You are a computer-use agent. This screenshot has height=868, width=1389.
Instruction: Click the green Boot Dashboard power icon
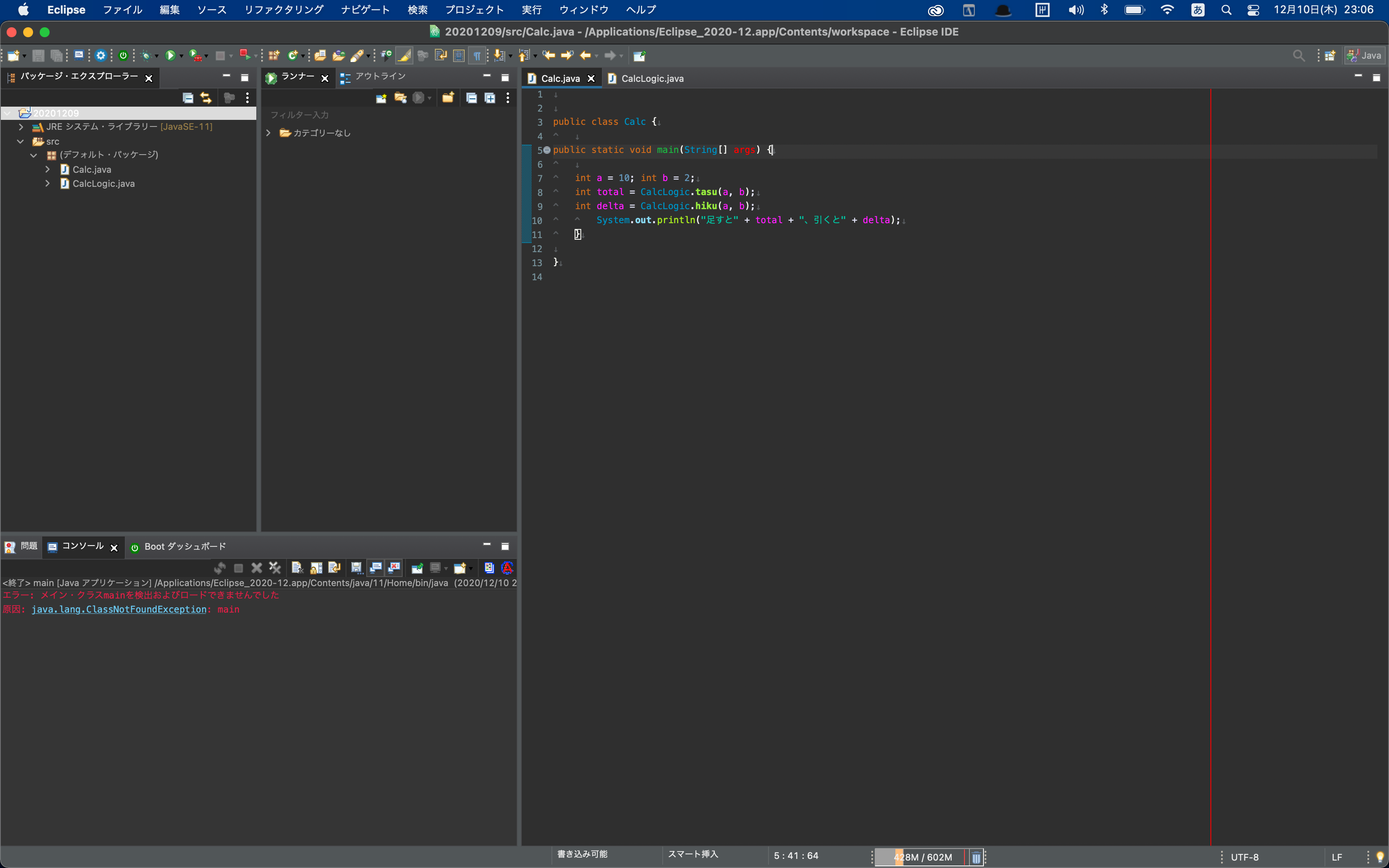pyautogui.click(x=123, y=56)
